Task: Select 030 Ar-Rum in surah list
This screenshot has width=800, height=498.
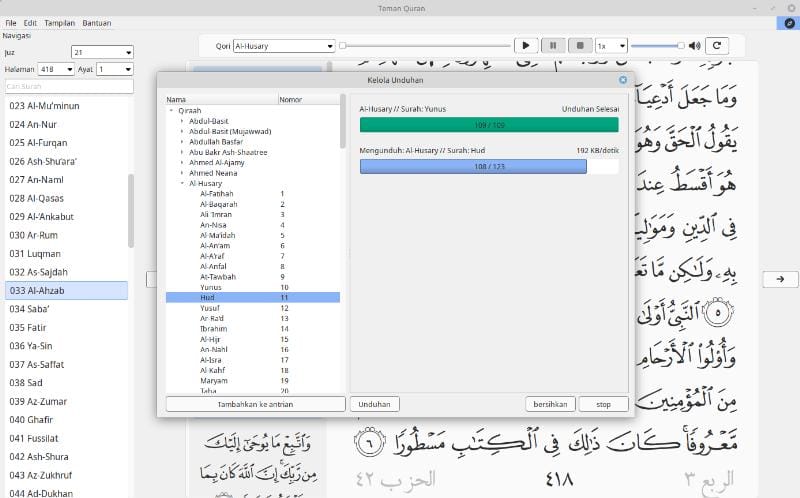Action: [66, 235]
